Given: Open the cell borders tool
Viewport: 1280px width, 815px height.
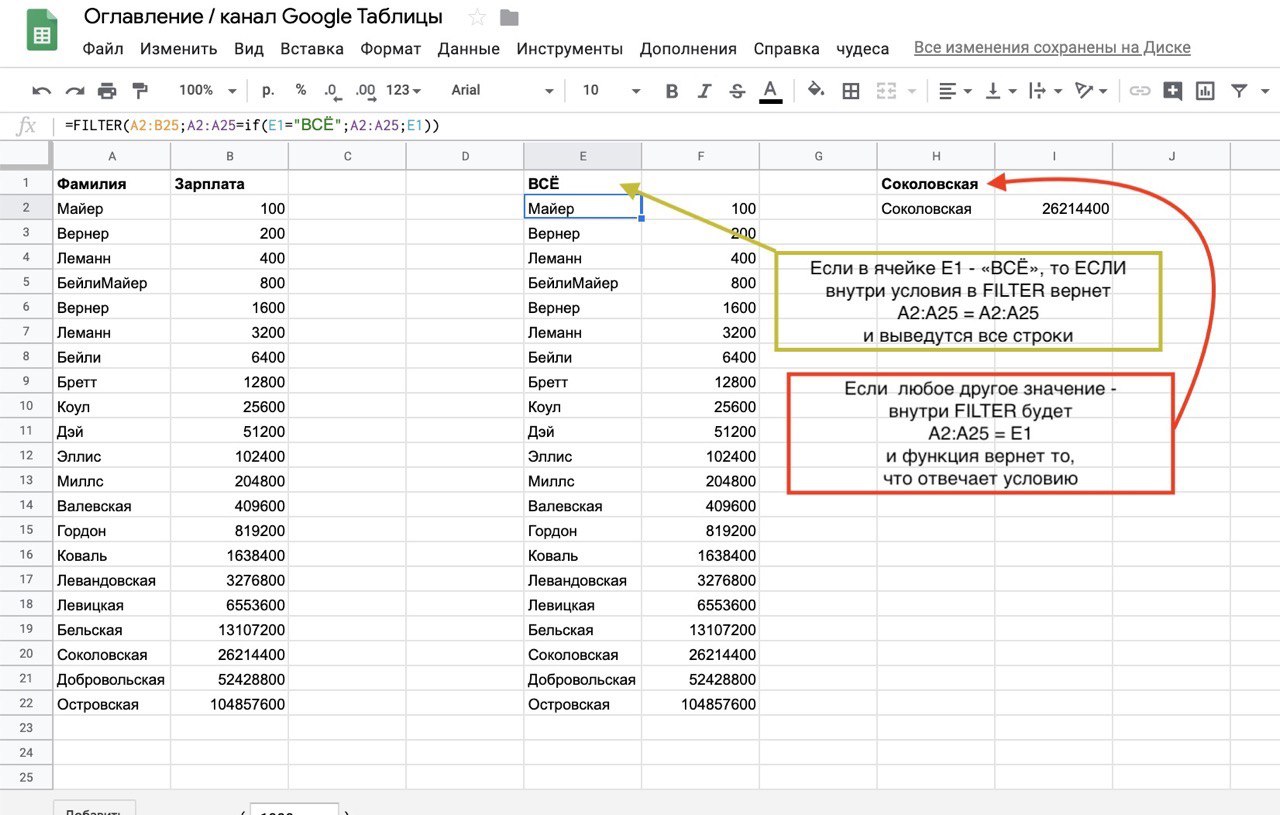Looking at the screenshot, I should tap(851, 91).
